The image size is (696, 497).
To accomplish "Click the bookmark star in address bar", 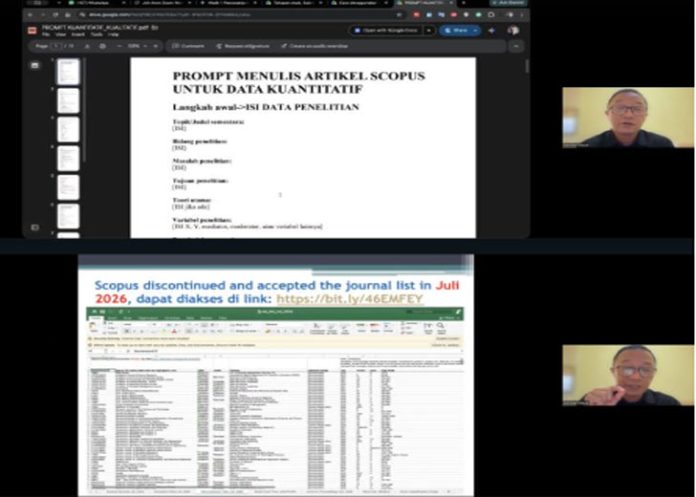I will (x=399, y=14).
